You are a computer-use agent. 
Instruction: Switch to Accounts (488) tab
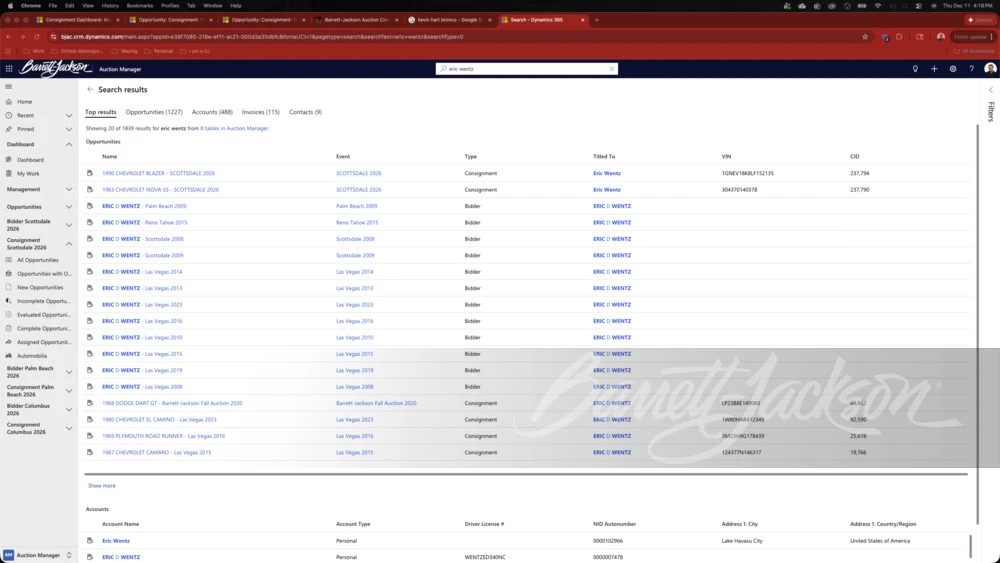[212, 112]
